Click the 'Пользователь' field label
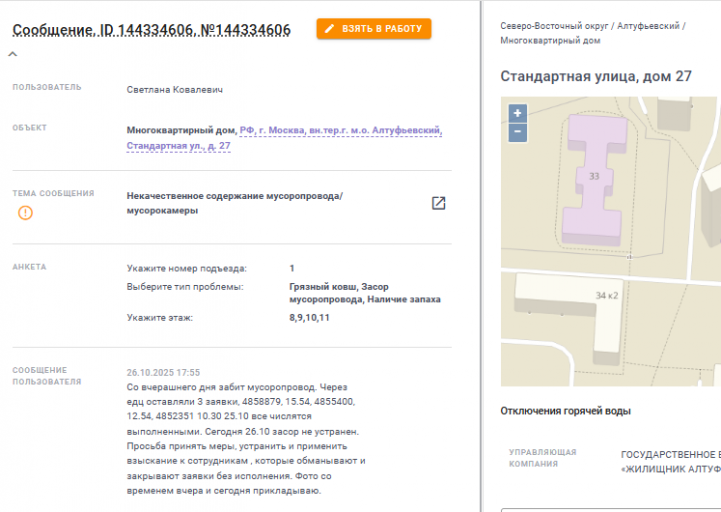The image size is (721, 512). click(47, 87)
